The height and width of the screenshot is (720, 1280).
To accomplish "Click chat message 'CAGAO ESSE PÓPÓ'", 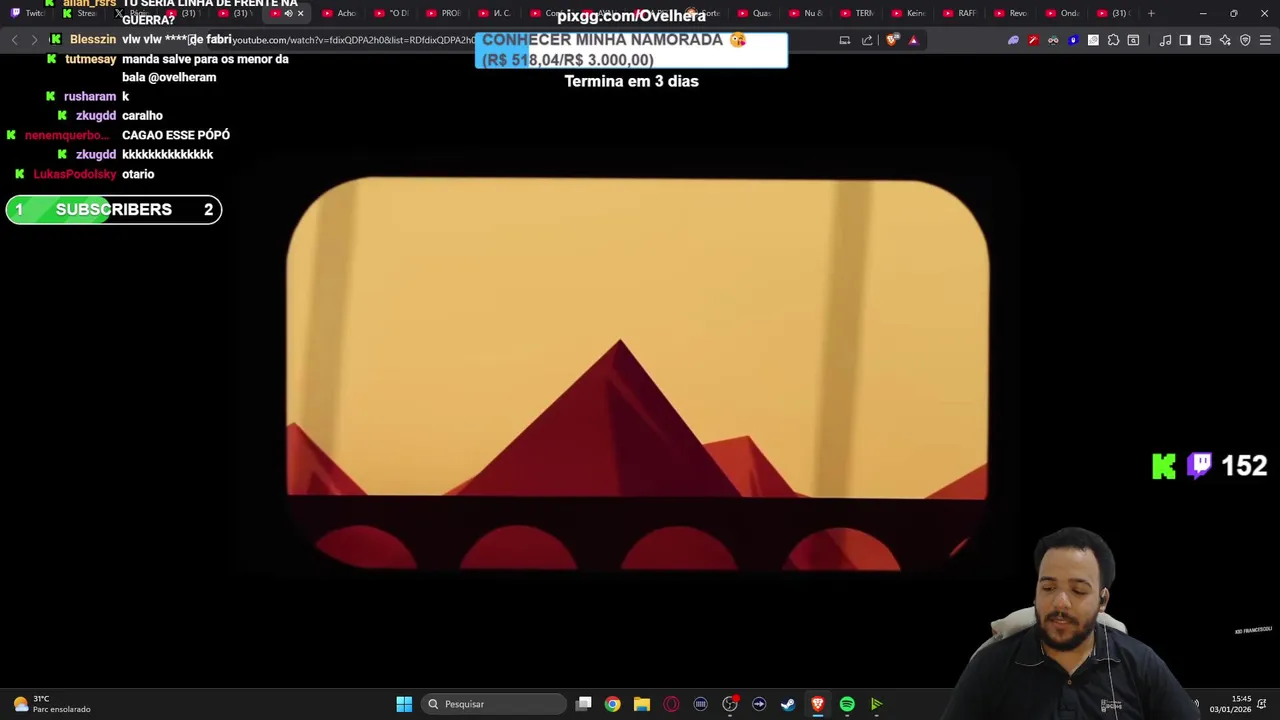I will tap(176, 135).
